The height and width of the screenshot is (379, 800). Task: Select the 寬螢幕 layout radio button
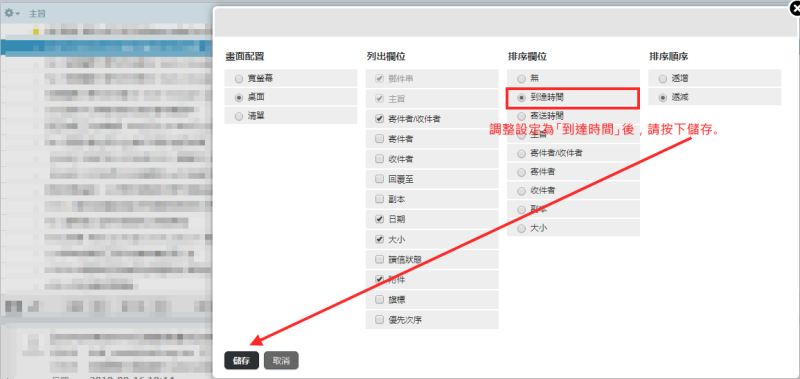(238, 79)
